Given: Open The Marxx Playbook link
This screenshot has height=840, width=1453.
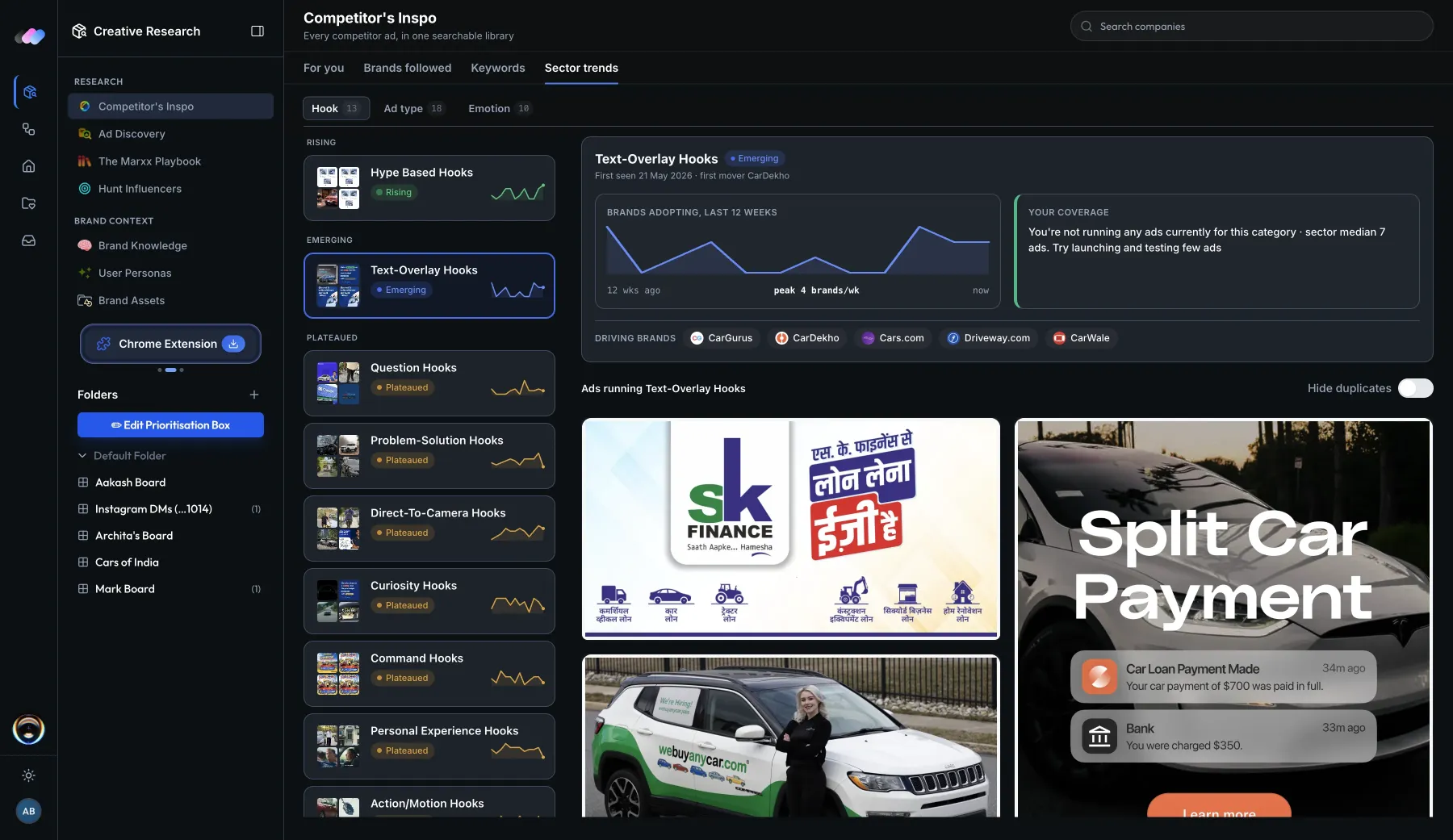Looking at the screenshot, I should coord(149,161).
